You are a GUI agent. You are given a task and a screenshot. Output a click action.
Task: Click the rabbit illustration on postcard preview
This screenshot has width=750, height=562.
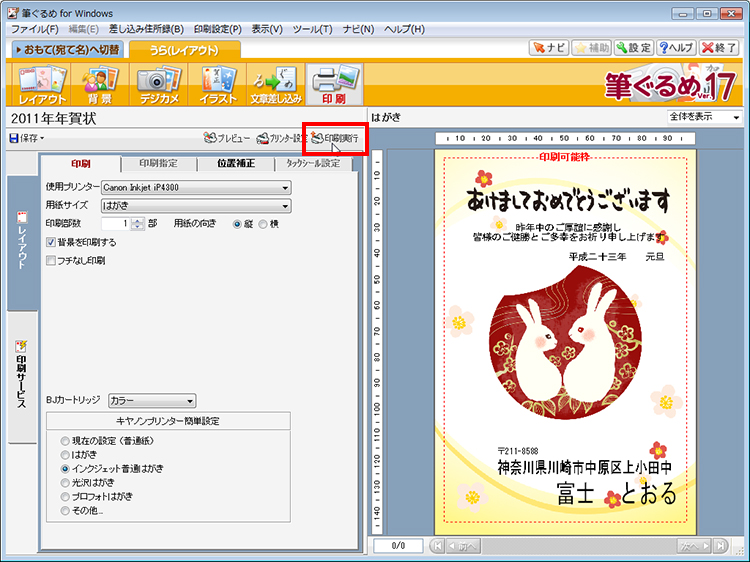tap(564, 343)
